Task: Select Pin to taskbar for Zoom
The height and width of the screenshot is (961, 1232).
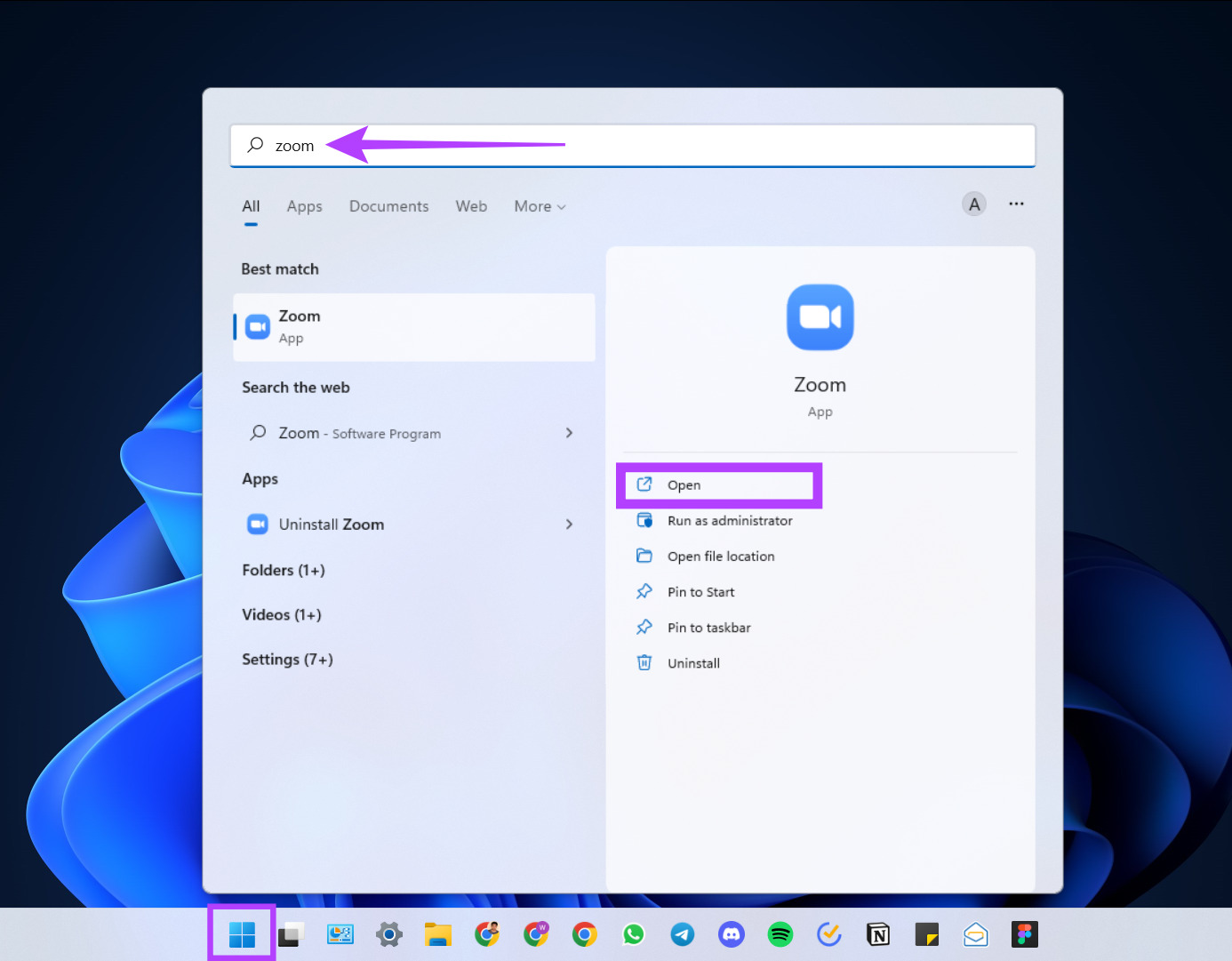Action: point(709,628)
